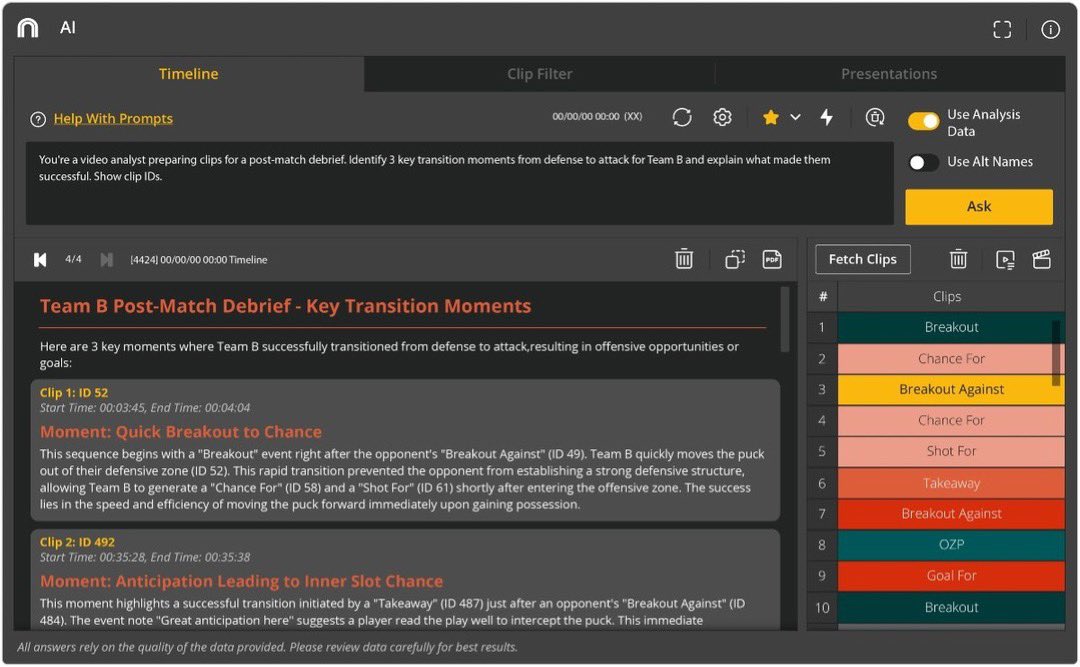Click the clapperboard movie icon

click(x=1041, y=259)
